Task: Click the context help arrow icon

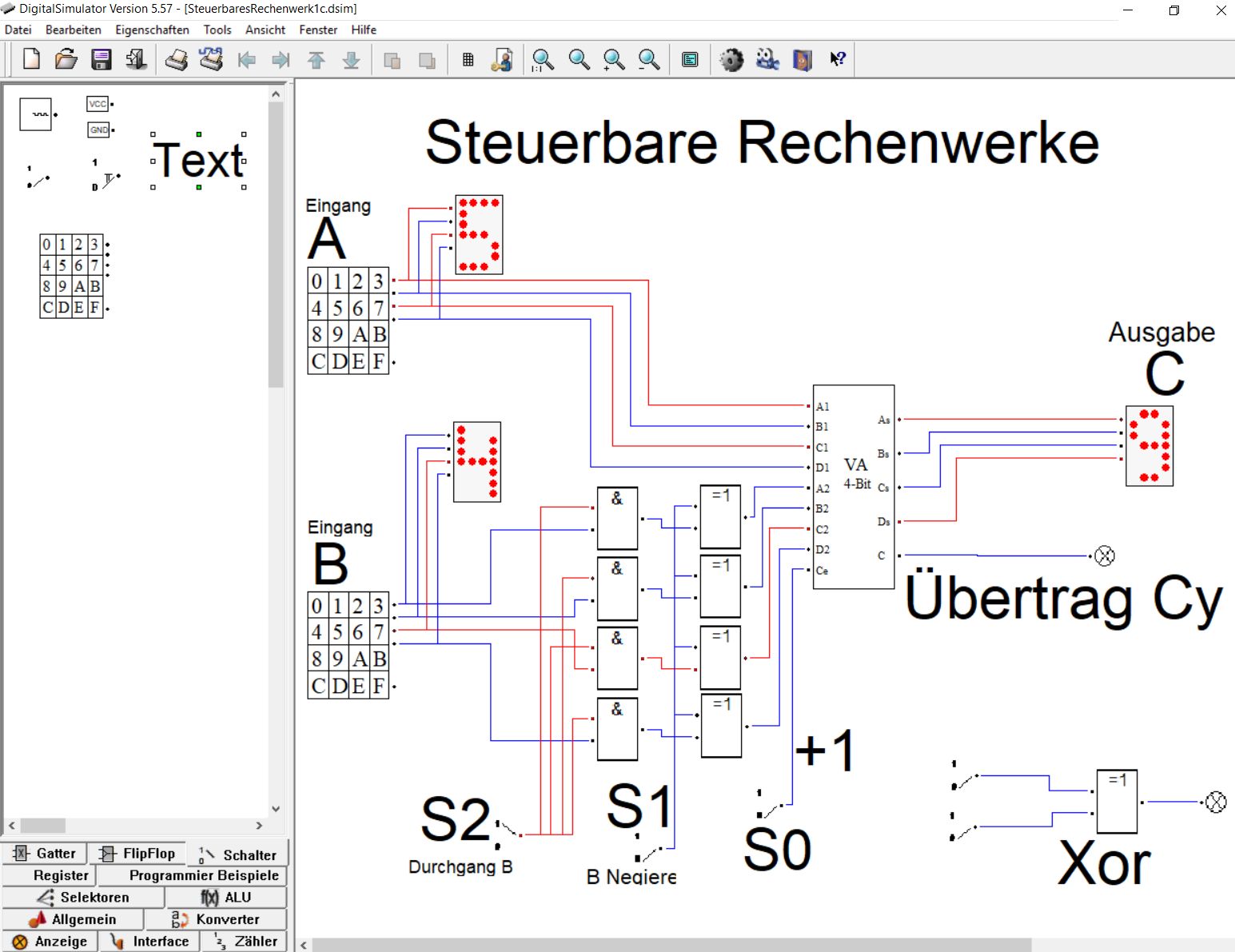Action: pos(837,59)
